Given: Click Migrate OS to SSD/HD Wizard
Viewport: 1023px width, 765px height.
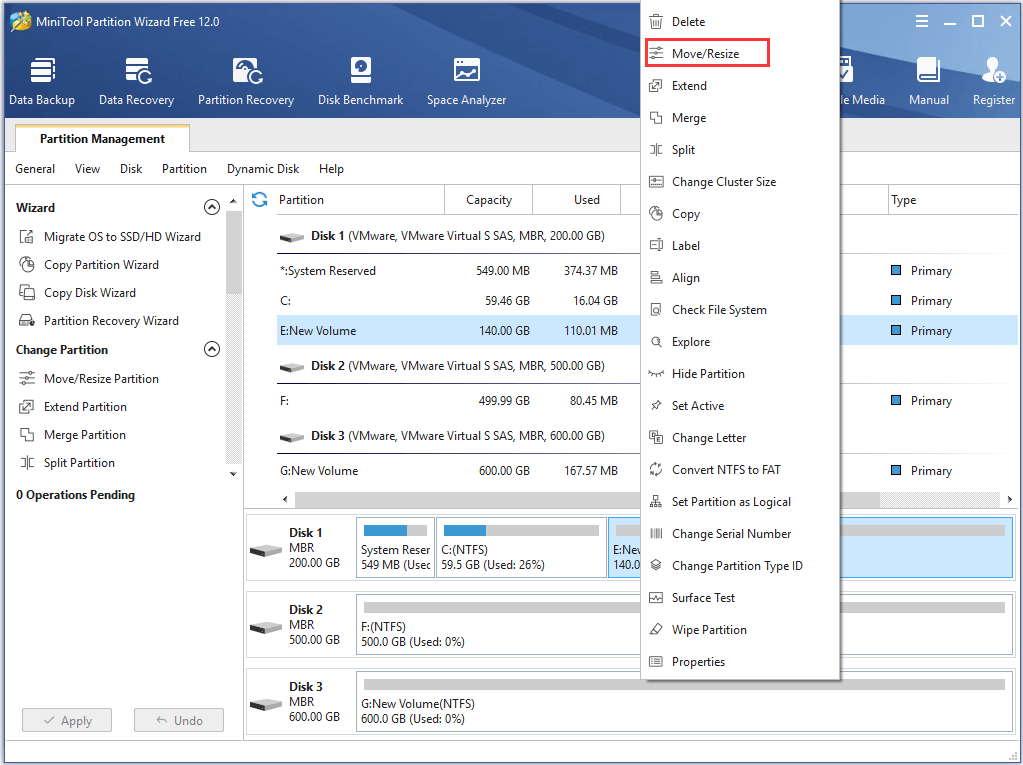Looking at the screenshot, I should coord(122,237).
